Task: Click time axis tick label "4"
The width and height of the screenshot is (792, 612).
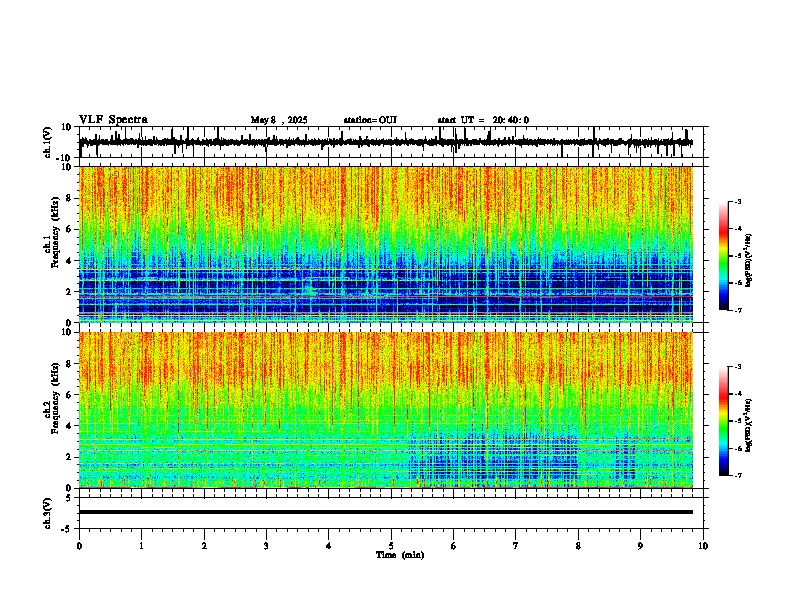Action: click(329, 546)
